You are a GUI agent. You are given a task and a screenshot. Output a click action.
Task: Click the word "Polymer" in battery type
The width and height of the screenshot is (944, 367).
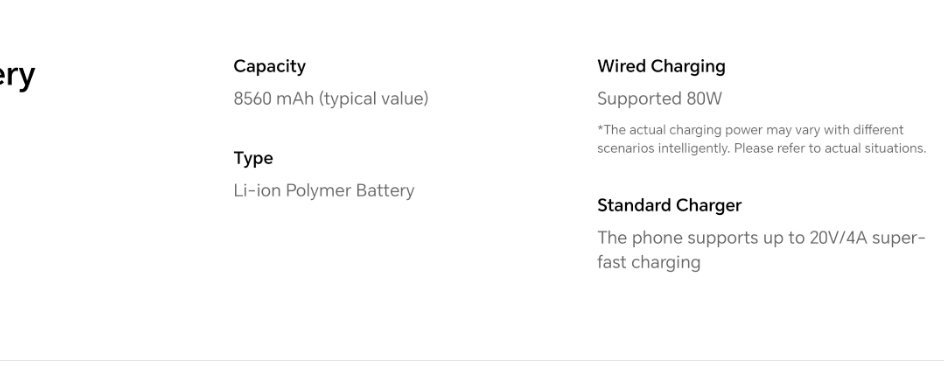[318, 191]
